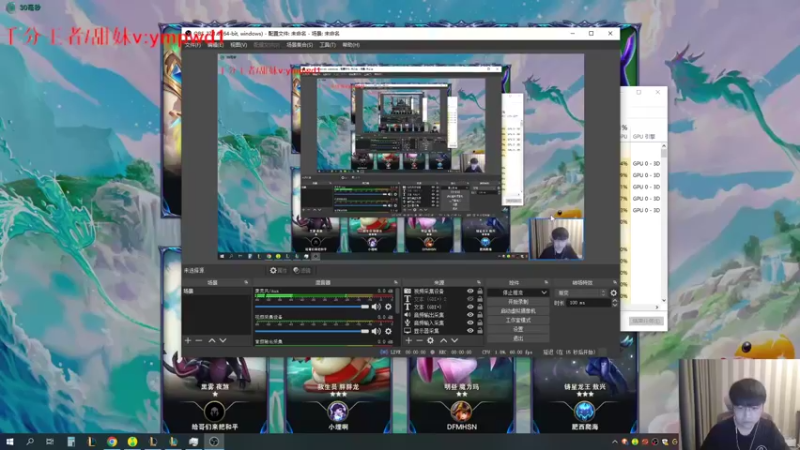This screenshot has height=450, width=800.
Task: Open Filters (滤镜) button above the docks
Action: 302,270
